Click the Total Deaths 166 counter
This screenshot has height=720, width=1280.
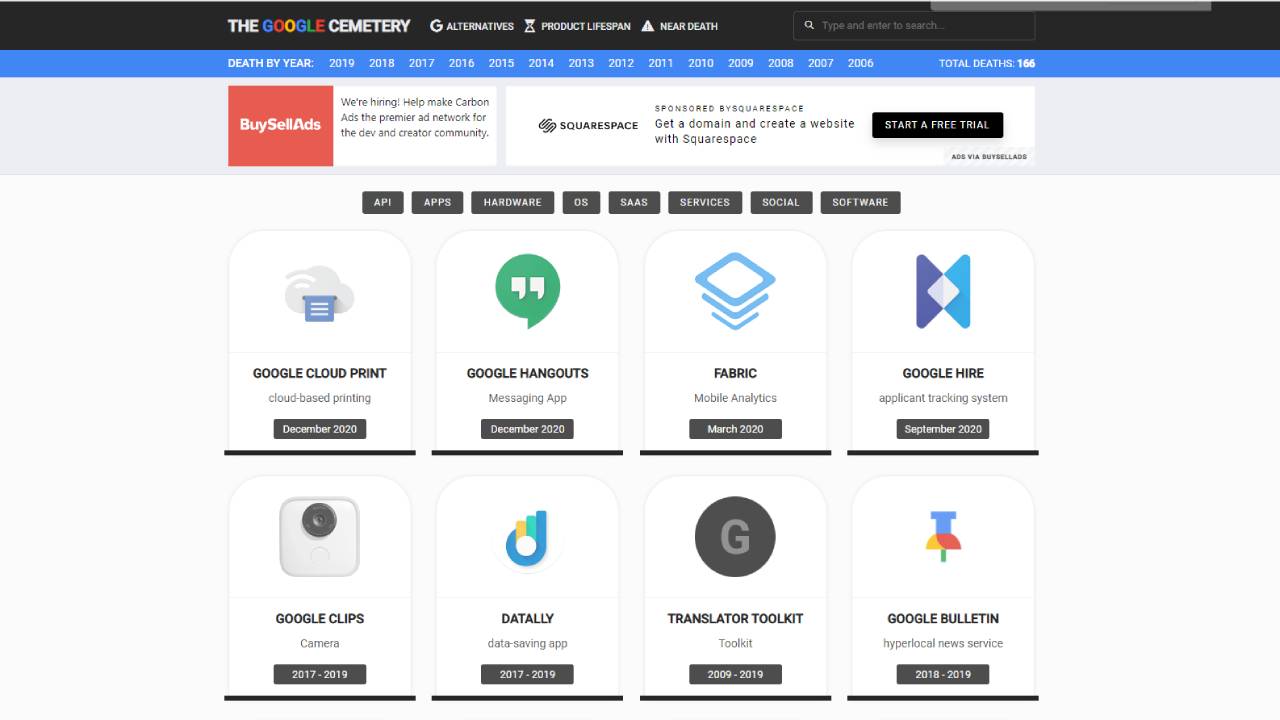point(987,63)
